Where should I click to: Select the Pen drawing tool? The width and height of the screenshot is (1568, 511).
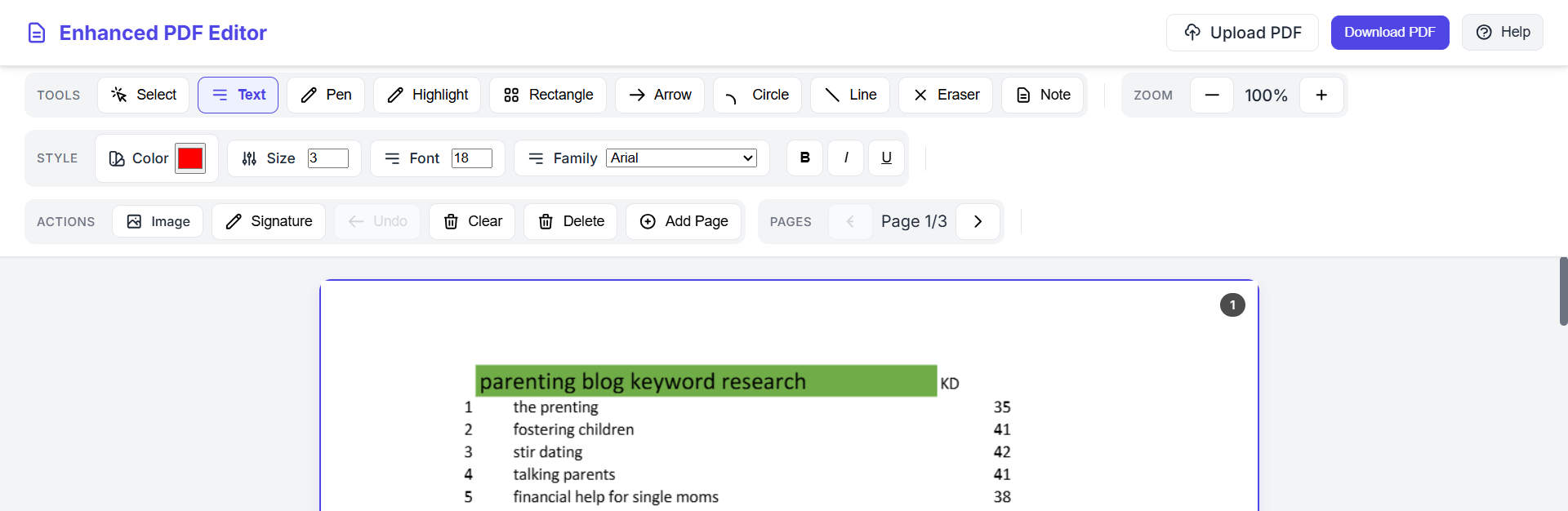click(x=325, y=95)
